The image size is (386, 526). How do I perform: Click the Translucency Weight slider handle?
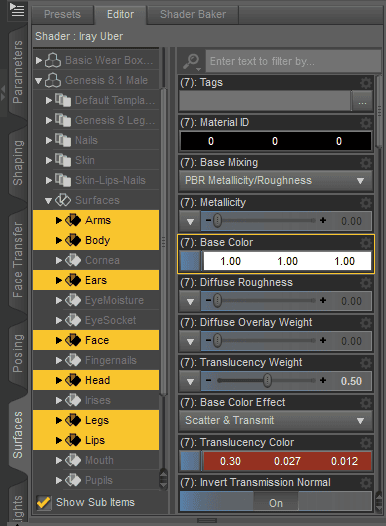pos(267,381)
